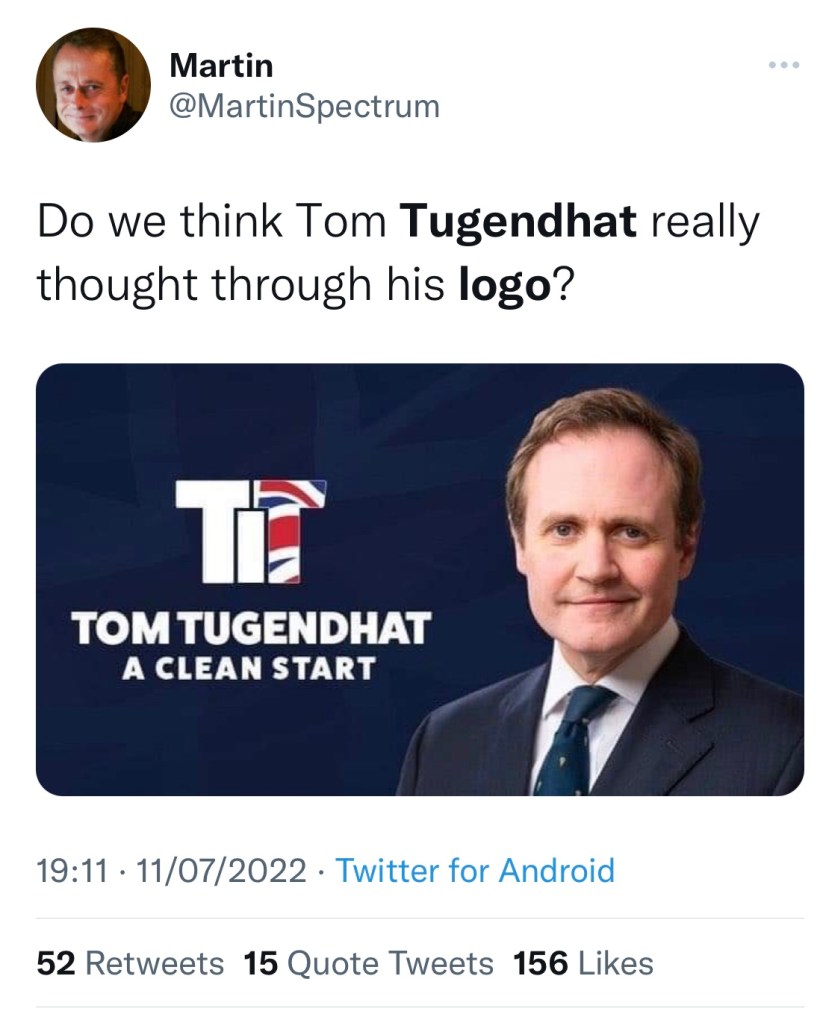Image resolution: width=823 pixels, height=1023 pixels.
Task: Open the Martin display name profile
Action: pyautogui.click(x=221, y=66)
